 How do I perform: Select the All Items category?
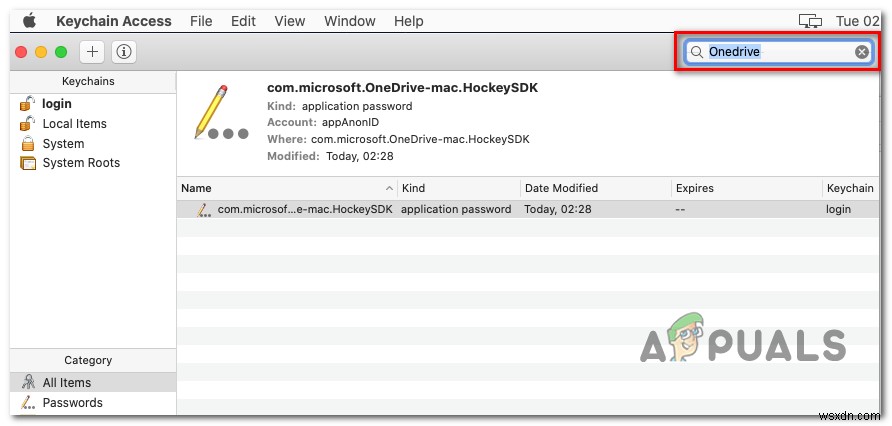[x=93, y=382]
